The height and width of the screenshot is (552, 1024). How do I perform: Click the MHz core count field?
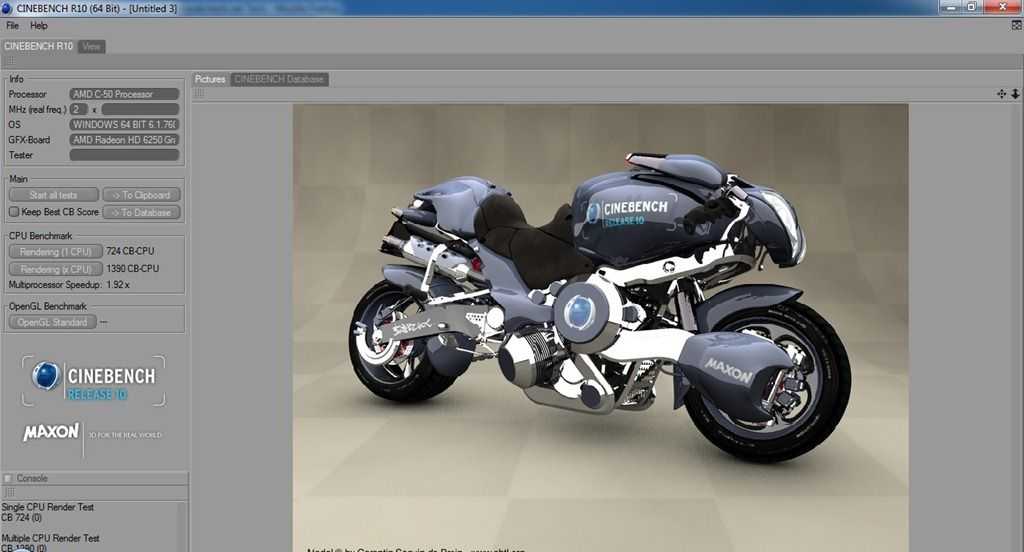pos(78,110)
